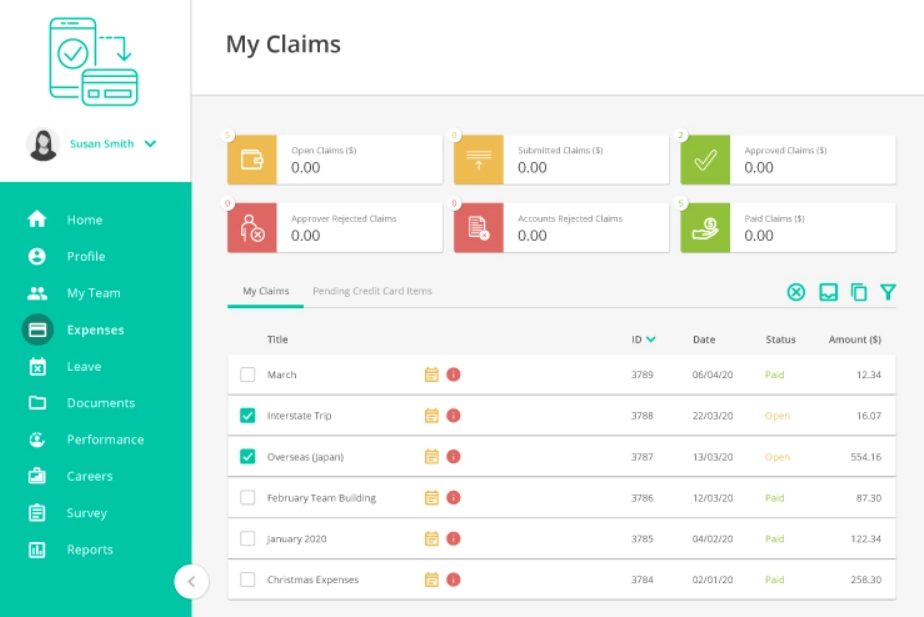Click the app logo at top left
Viewport: 924px width, 617px height.
93,62
